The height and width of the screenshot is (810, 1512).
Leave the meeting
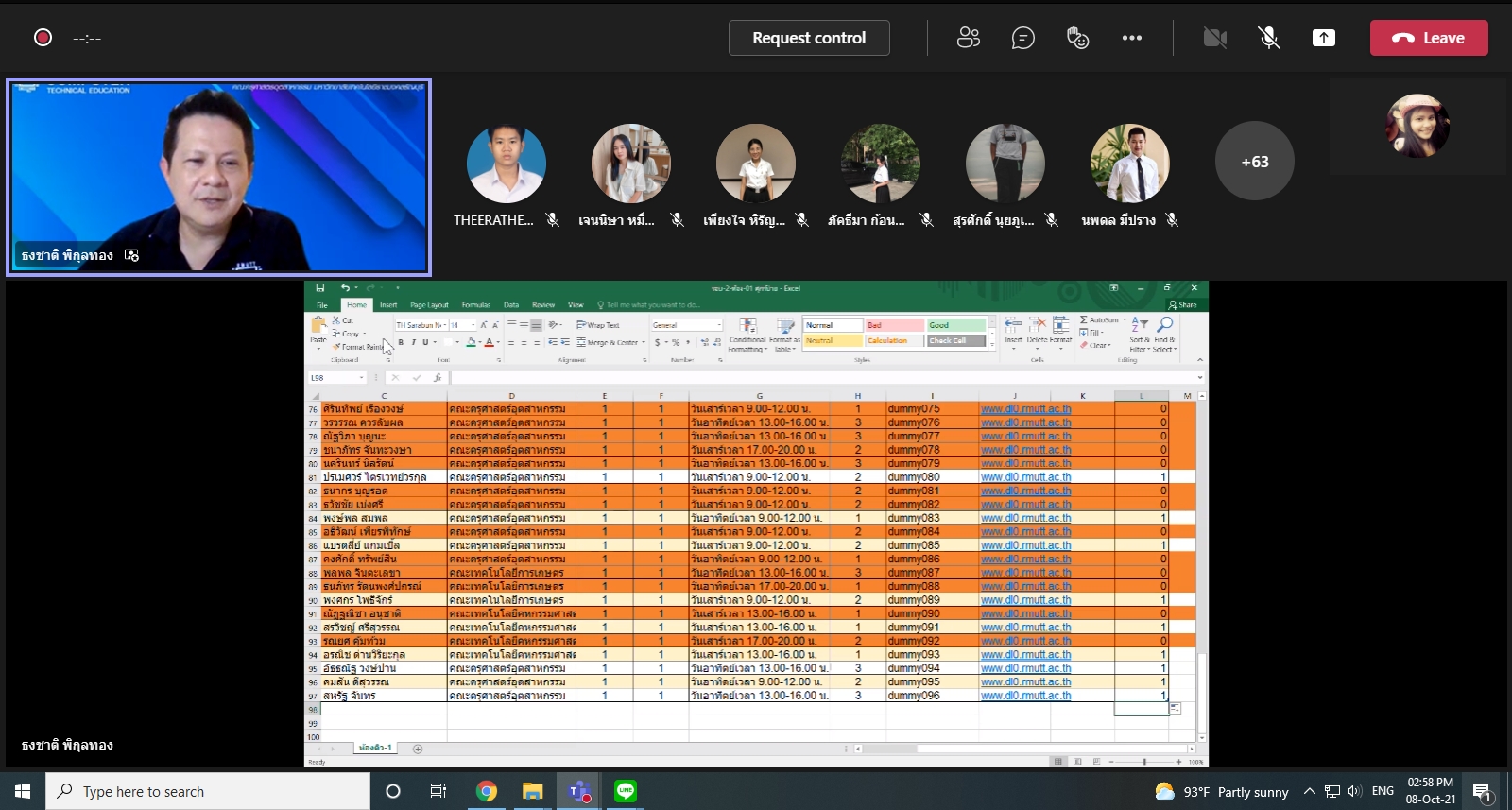pos(1429,38)
